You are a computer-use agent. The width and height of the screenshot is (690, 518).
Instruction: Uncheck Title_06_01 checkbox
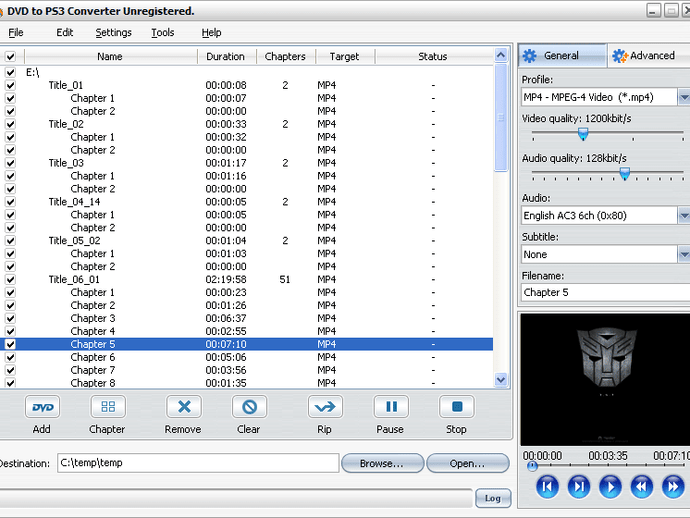point(10,279)
